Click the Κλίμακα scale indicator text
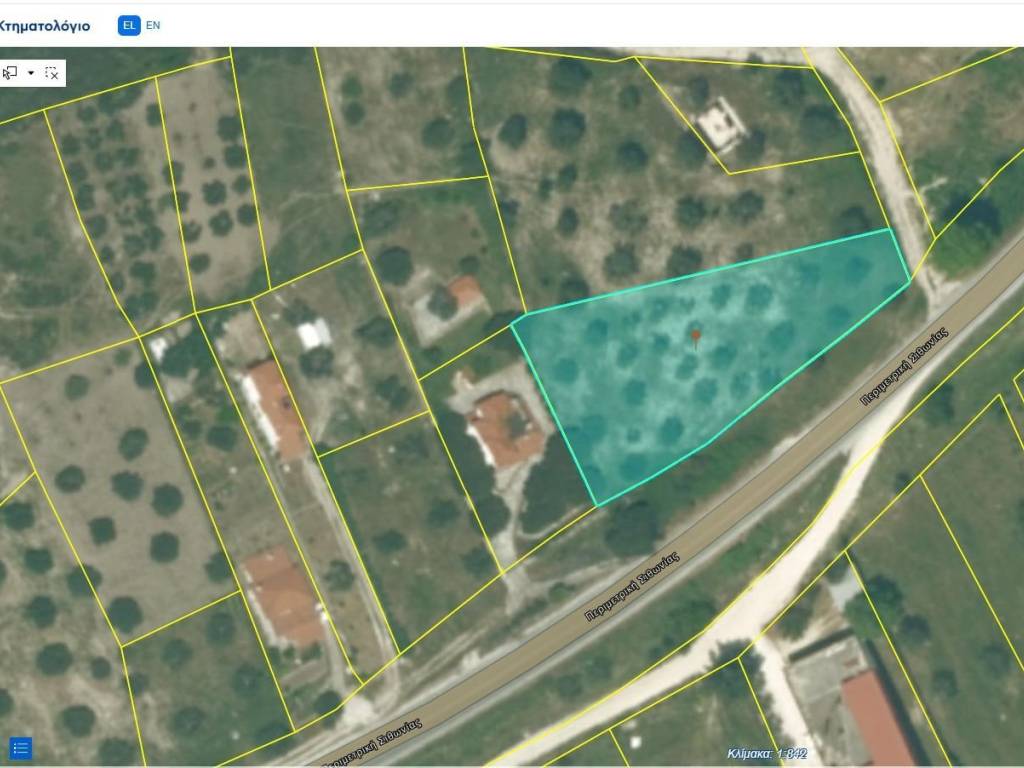This screenshot has width=1024, height=768. (767, 754)
